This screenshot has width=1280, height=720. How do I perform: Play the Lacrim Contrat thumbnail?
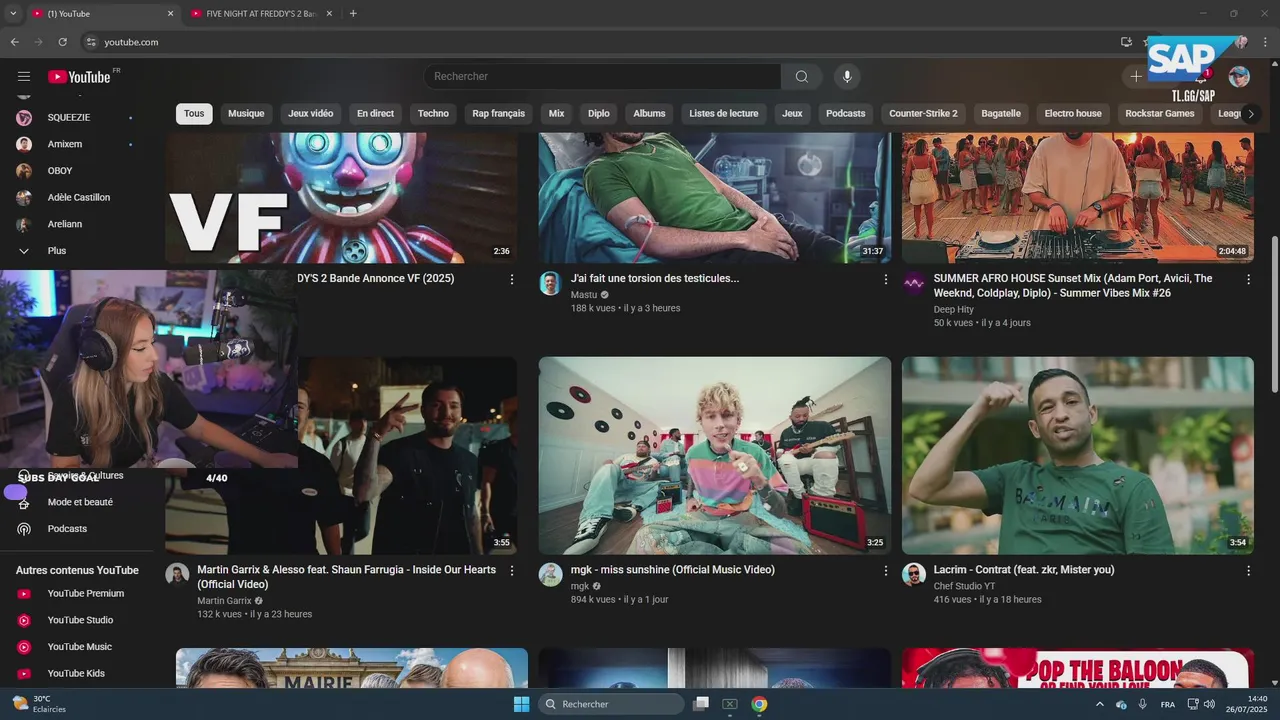tap(1078, 456)
